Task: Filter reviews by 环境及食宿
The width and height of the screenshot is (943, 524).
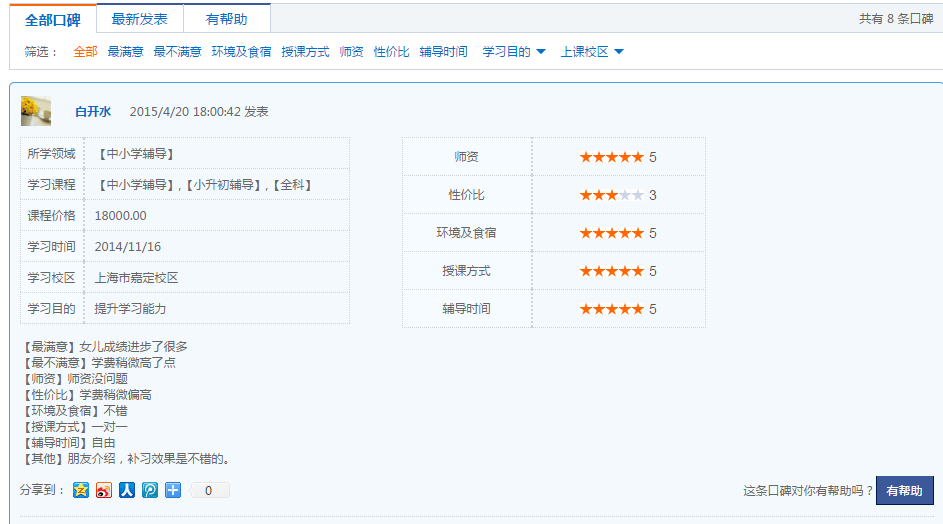Action: click(x=241, y=52)
